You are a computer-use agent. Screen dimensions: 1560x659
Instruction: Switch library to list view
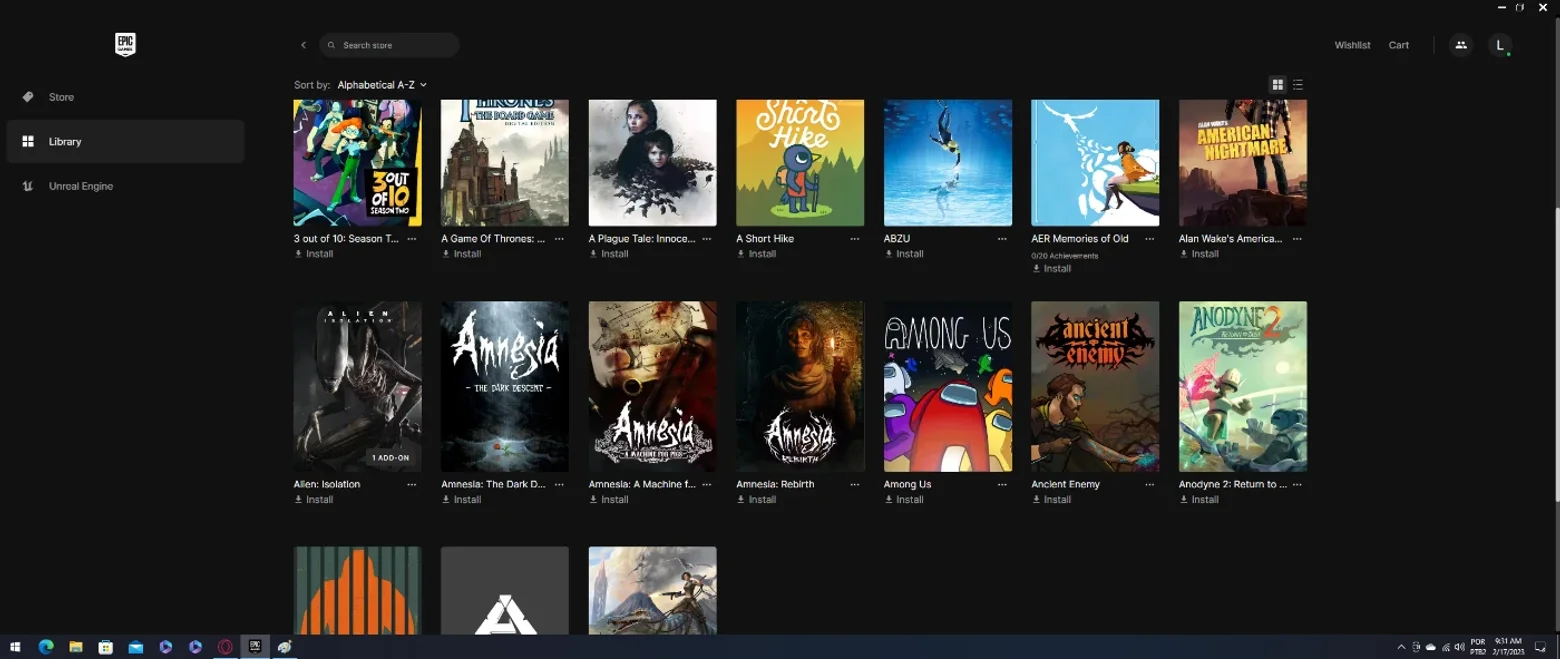(1298, 85)
